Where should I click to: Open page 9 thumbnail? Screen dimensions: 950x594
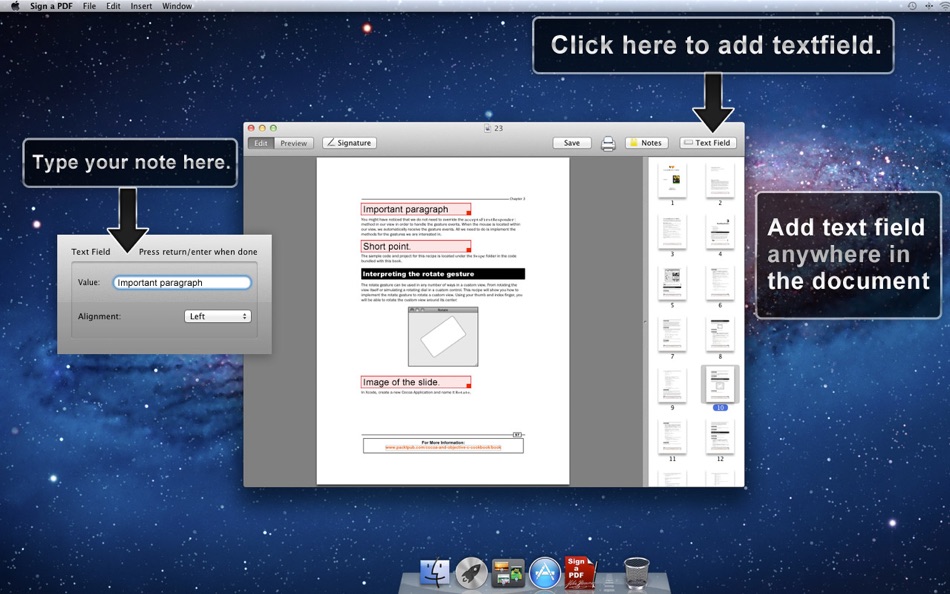pyautogui.click(x=673, y=385)
